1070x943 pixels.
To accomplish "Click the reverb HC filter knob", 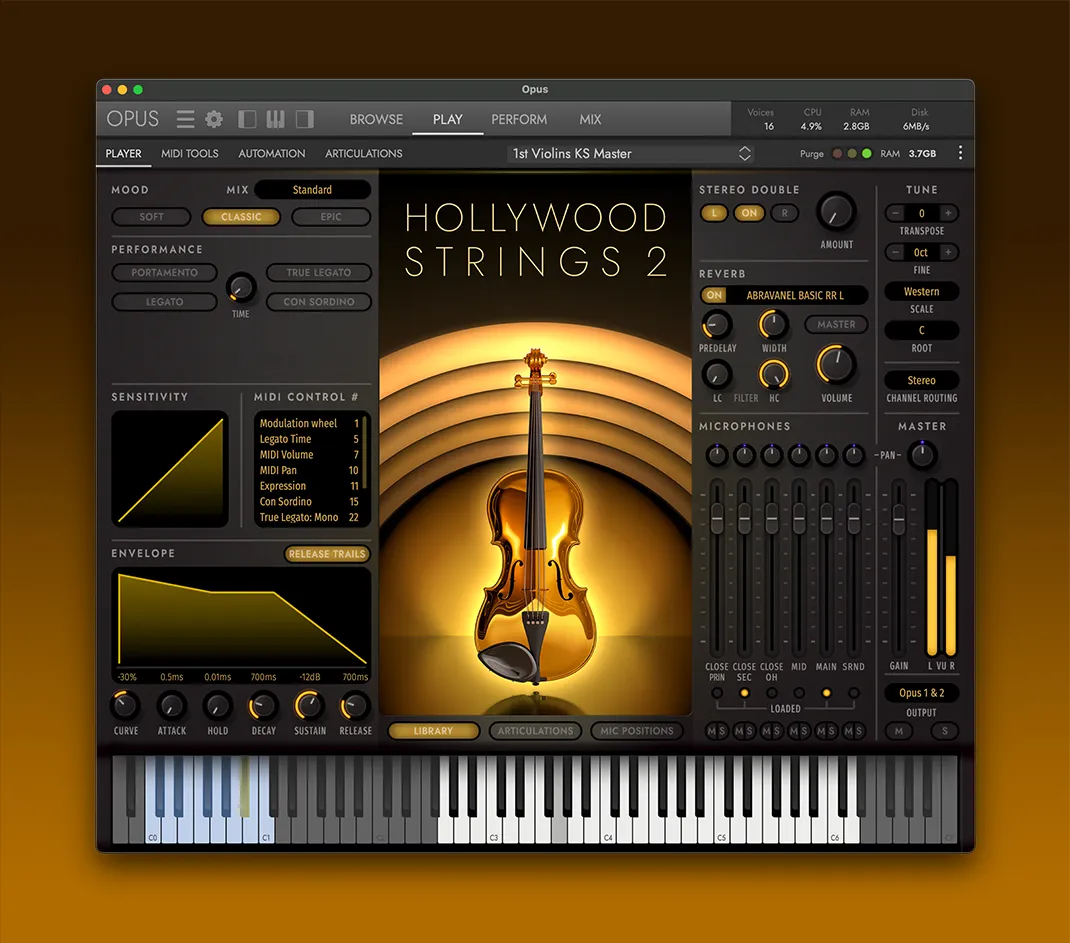I will point(774,375).
